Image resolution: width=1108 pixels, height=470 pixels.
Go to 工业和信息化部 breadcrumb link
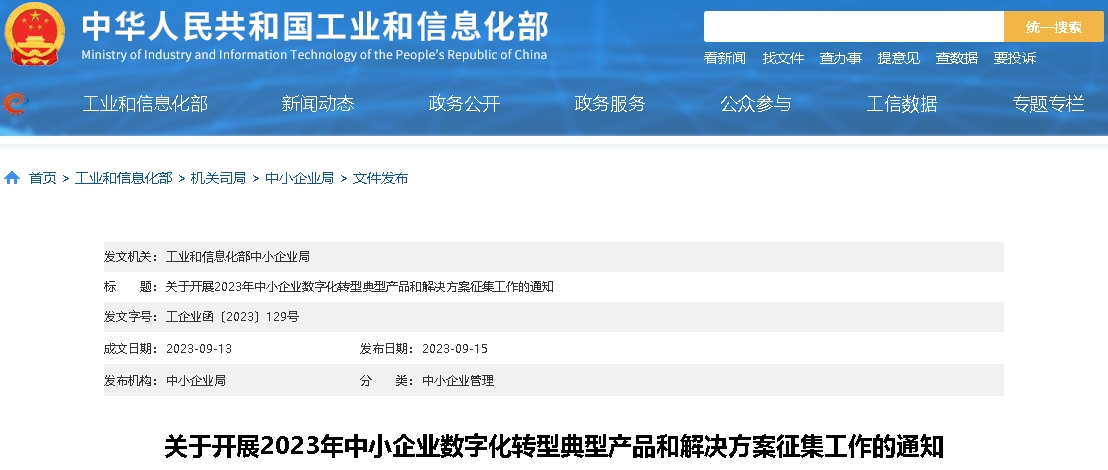point(124,178)
